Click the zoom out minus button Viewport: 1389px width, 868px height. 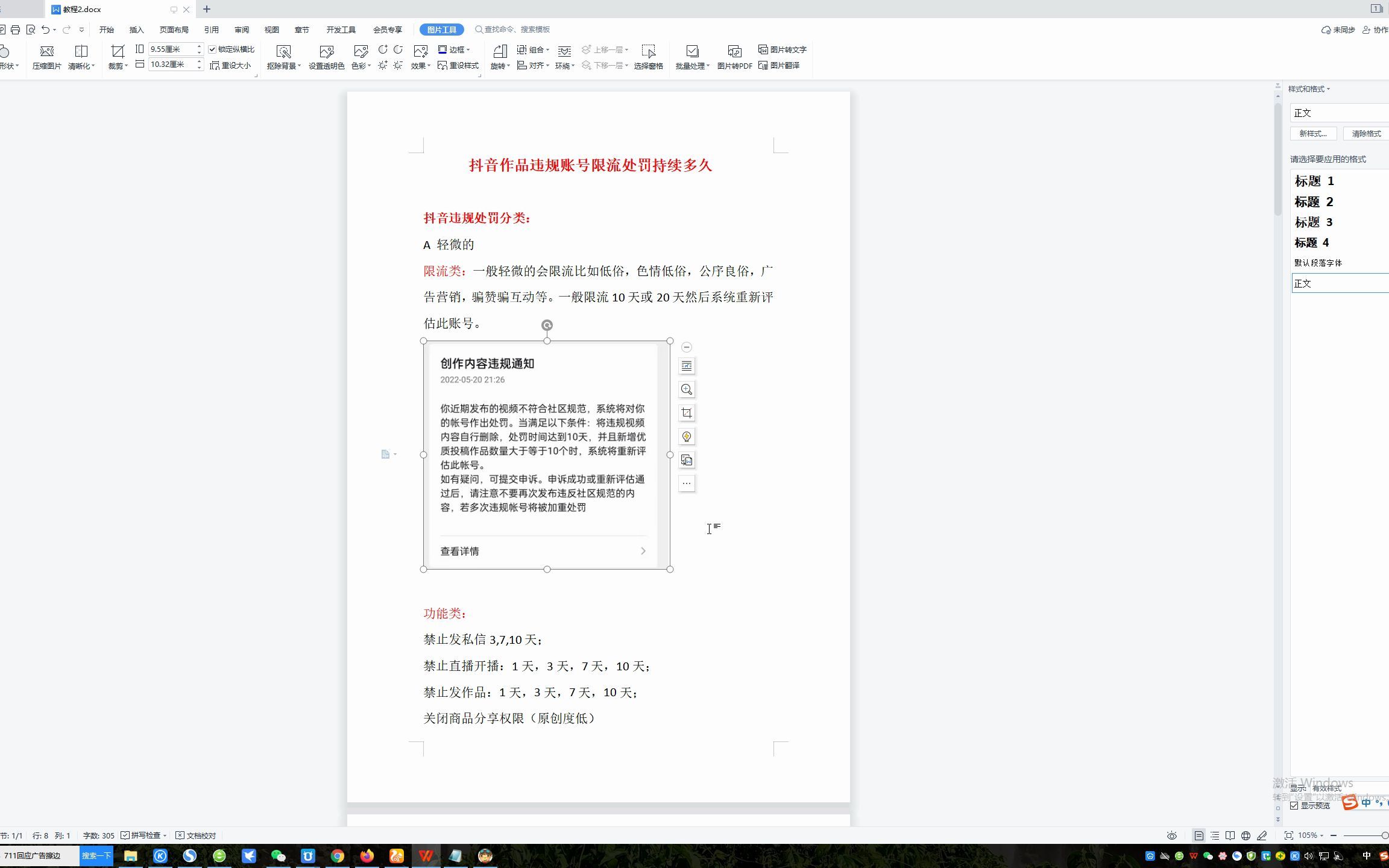(1334, 835)
